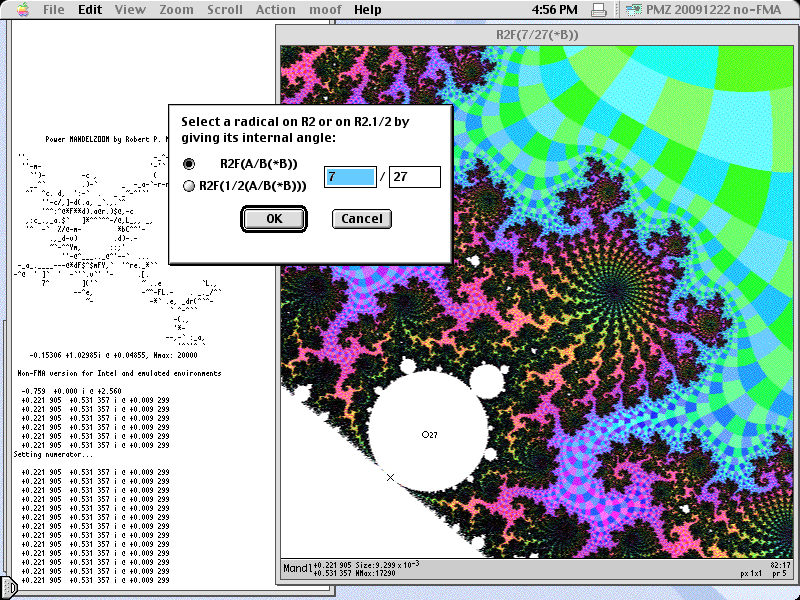Open the Help menu
Image resolution: width=800 pixels, height=600 pixels.
pyautogui.click(x=367, y=10)
